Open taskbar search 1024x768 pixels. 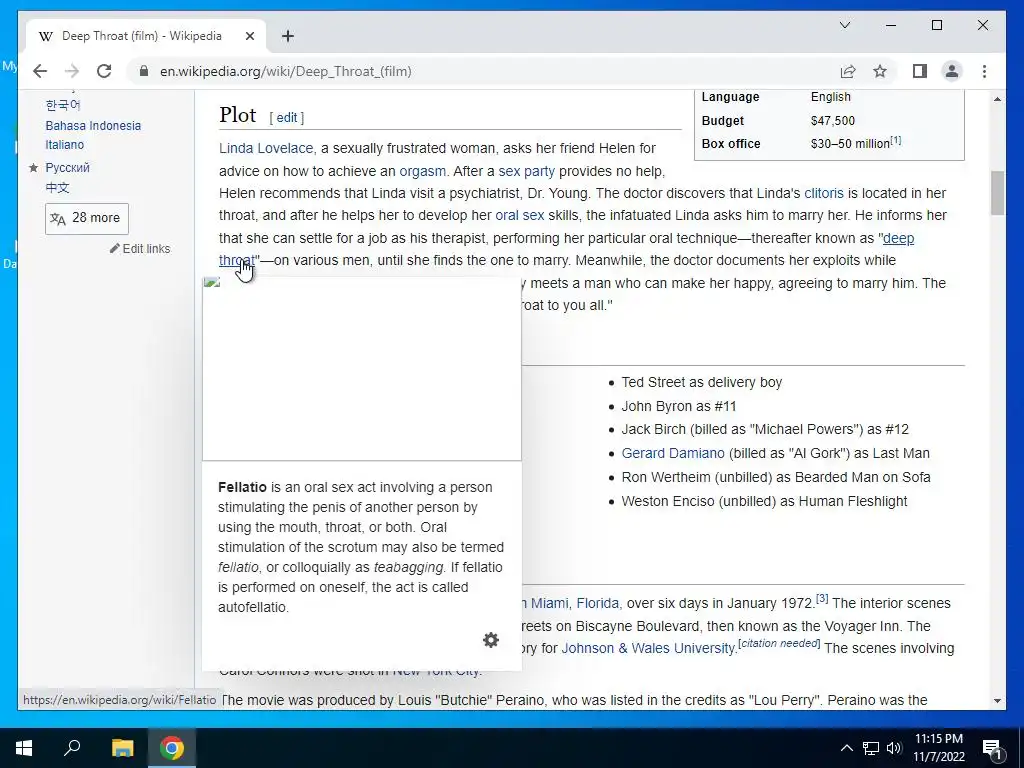click(72, 748)
